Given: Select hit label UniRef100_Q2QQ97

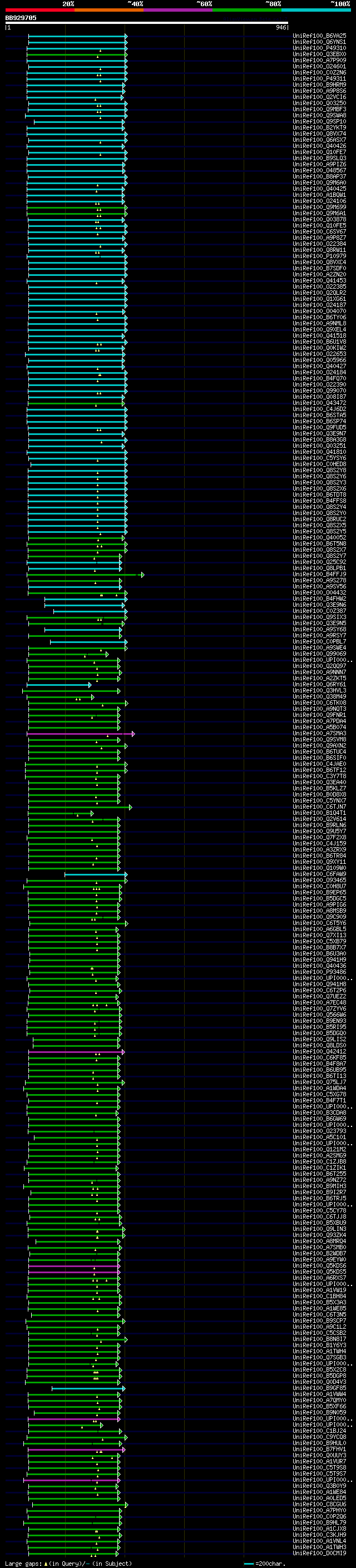Looking at the screenshot, I should (319, 666).
